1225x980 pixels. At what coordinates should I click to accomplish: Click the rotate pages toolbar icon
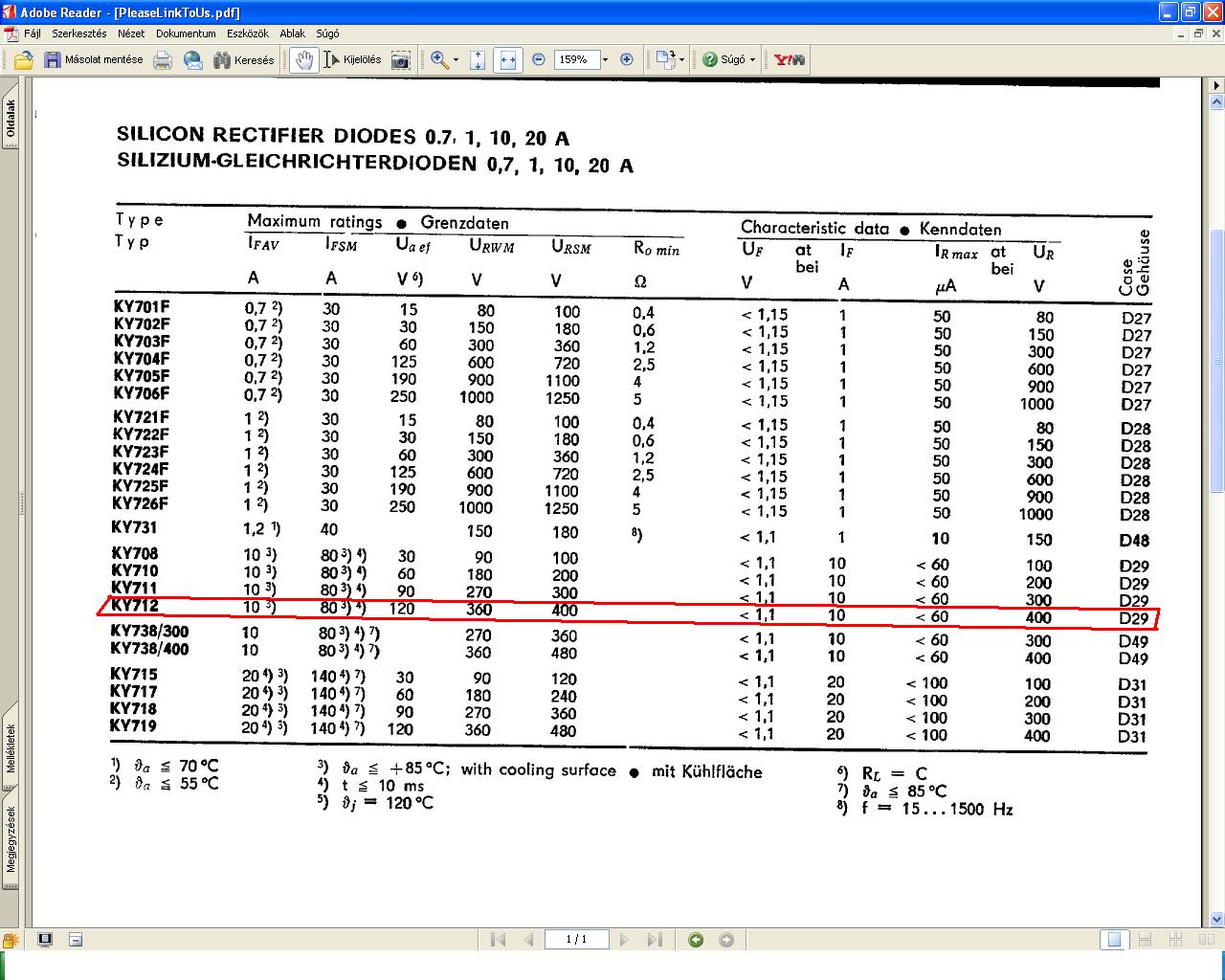(665, 59)
